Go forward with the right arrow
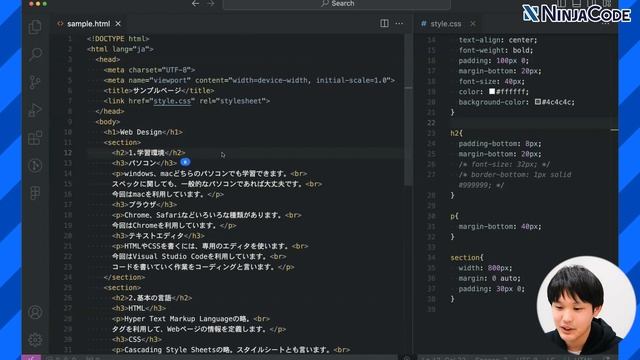This screenshot has height=360, width=640. [211, 4]
